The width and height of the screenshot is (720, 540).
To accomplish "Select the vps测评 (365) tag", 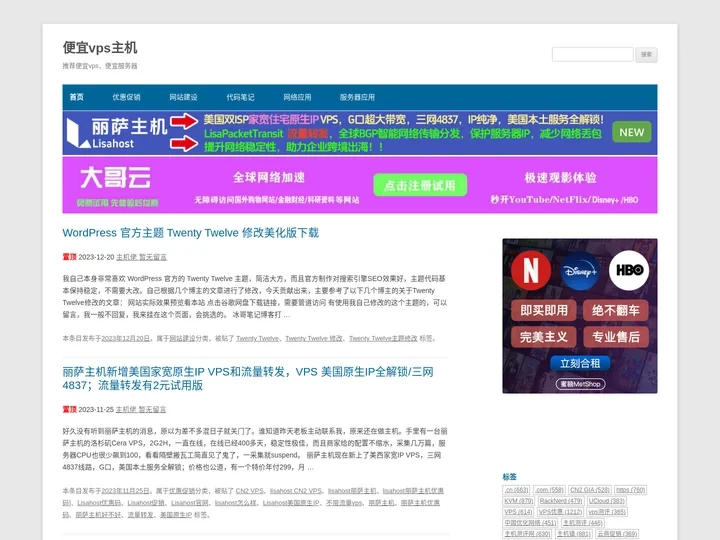I will [607, 512].
